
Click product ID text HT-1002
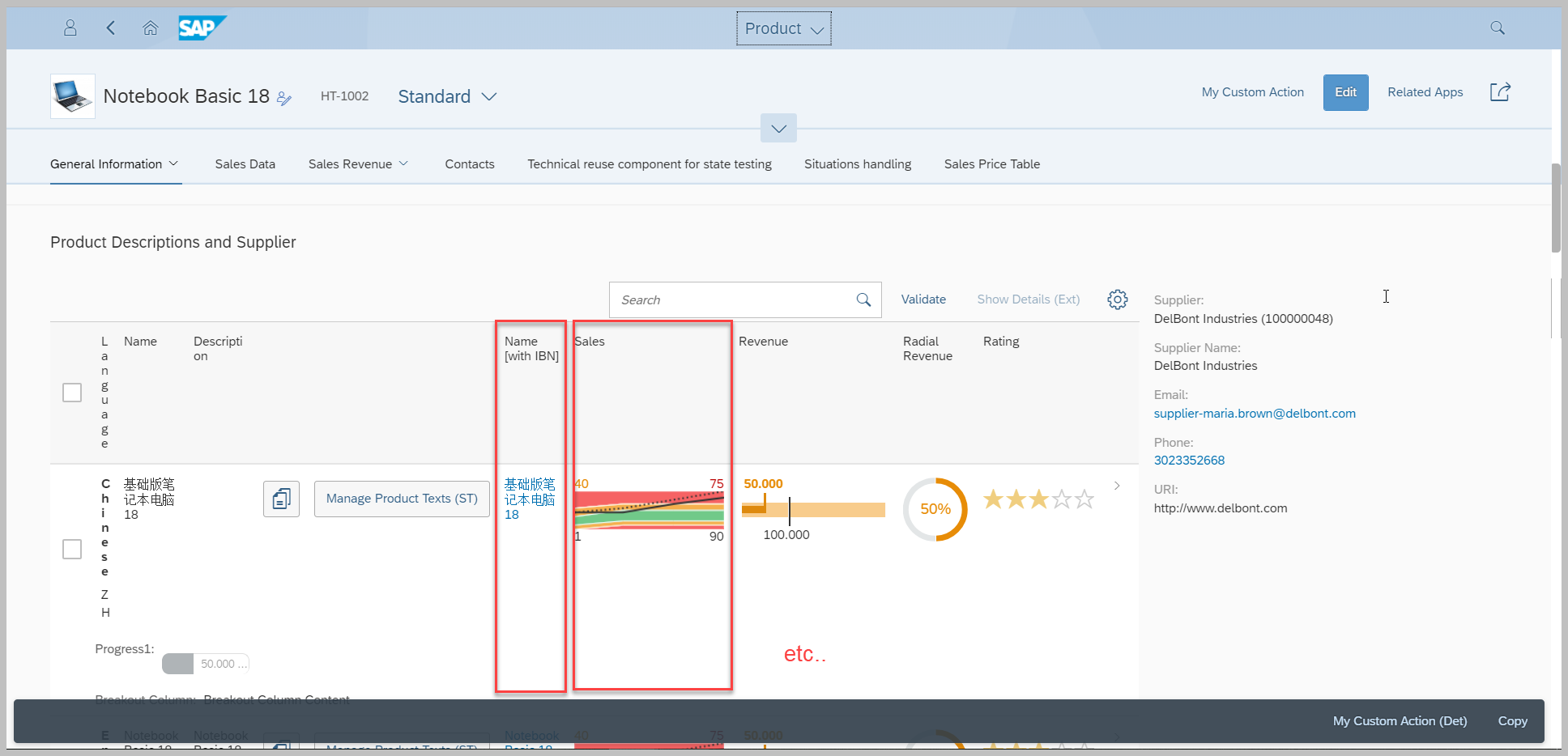(x=344, y=96)
